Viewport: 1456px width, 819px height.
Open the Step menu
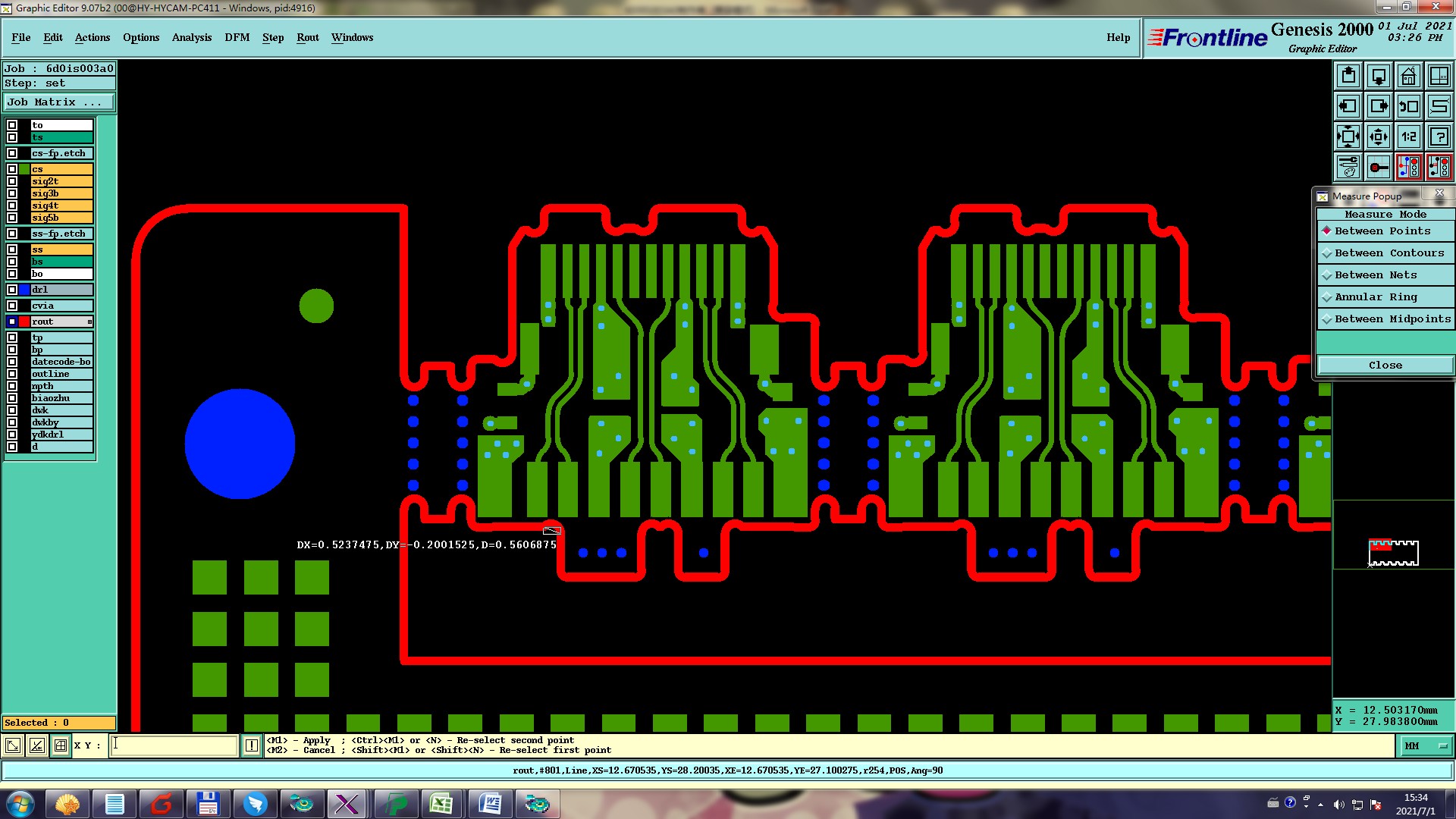273,37
